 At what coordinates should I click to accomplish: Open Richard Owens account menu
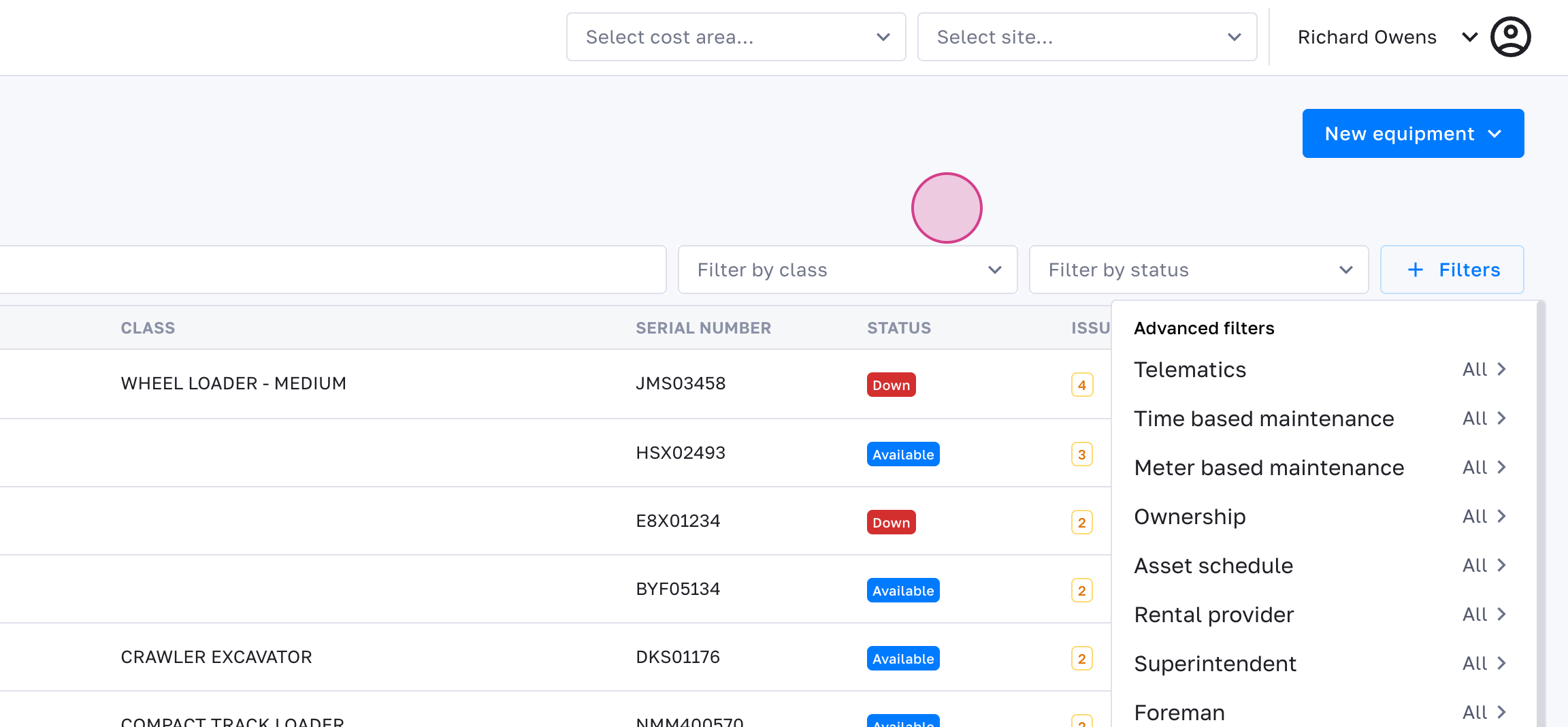(x=1386, y=37)
